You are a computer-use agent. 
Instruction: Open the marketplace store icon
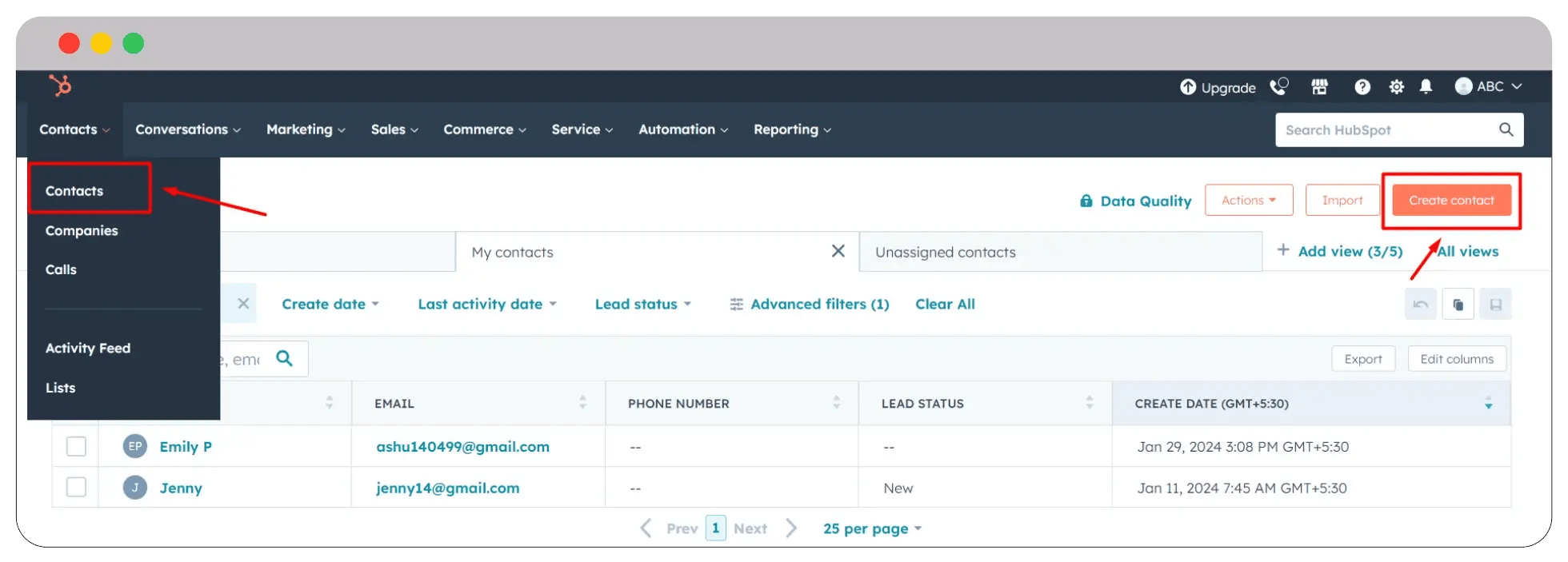[x=1320, y=86]
